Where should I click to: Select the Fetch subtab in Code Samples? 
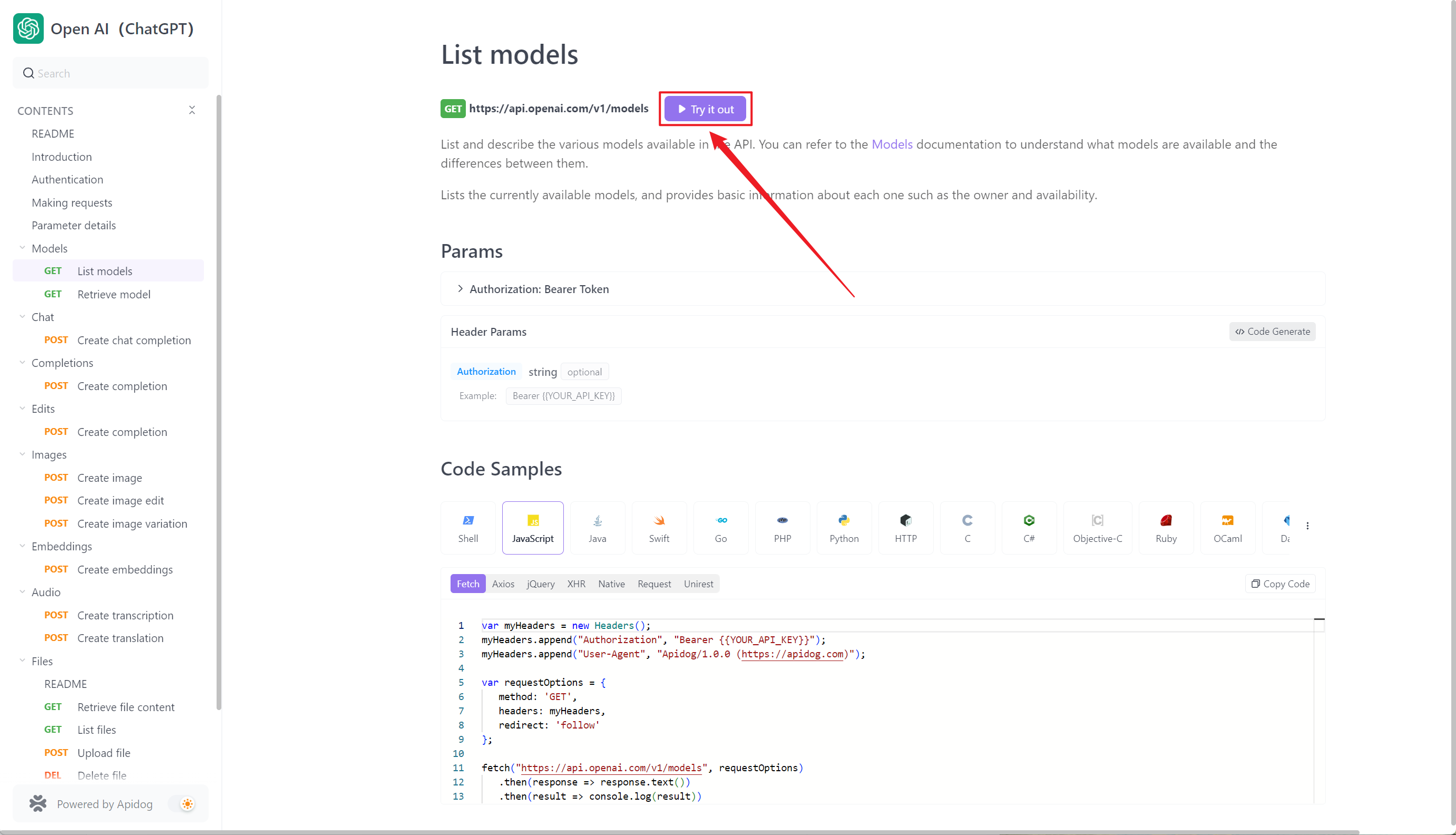coord(467,583)
